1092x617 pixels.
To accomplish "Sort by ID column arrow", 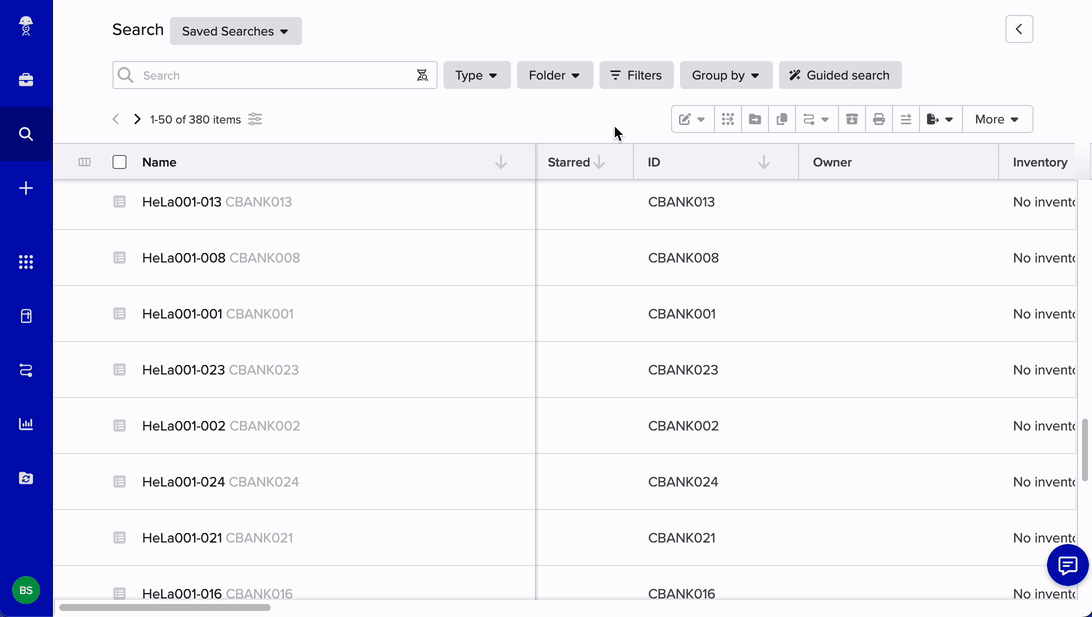I will (x=764, y=162).
